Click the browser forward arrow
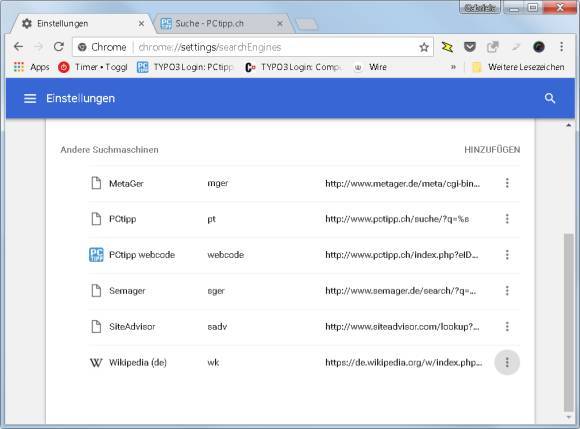This screenshot has width=580, height=429. [x=38, y=47]
